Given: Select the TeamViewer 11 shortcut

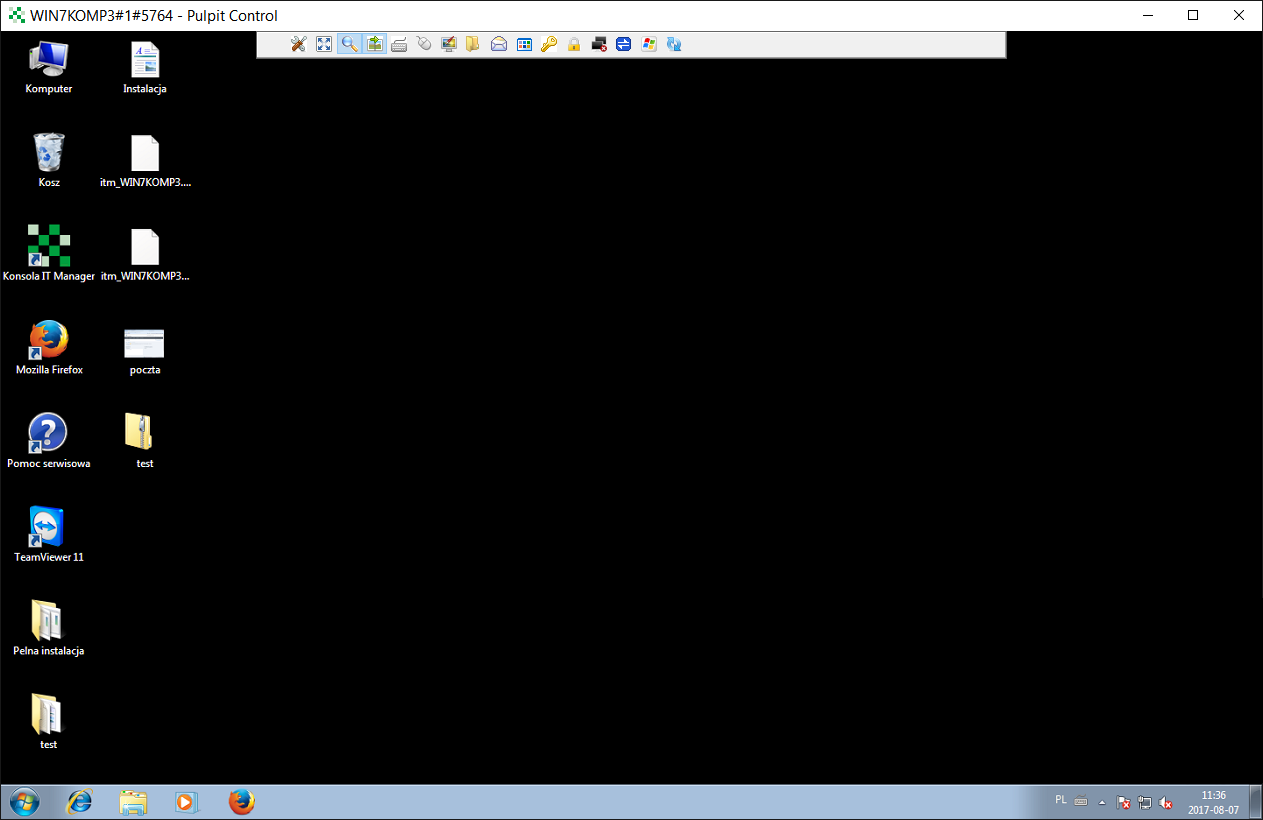Looking at the screenshot, I should click(x=49, y=535).
